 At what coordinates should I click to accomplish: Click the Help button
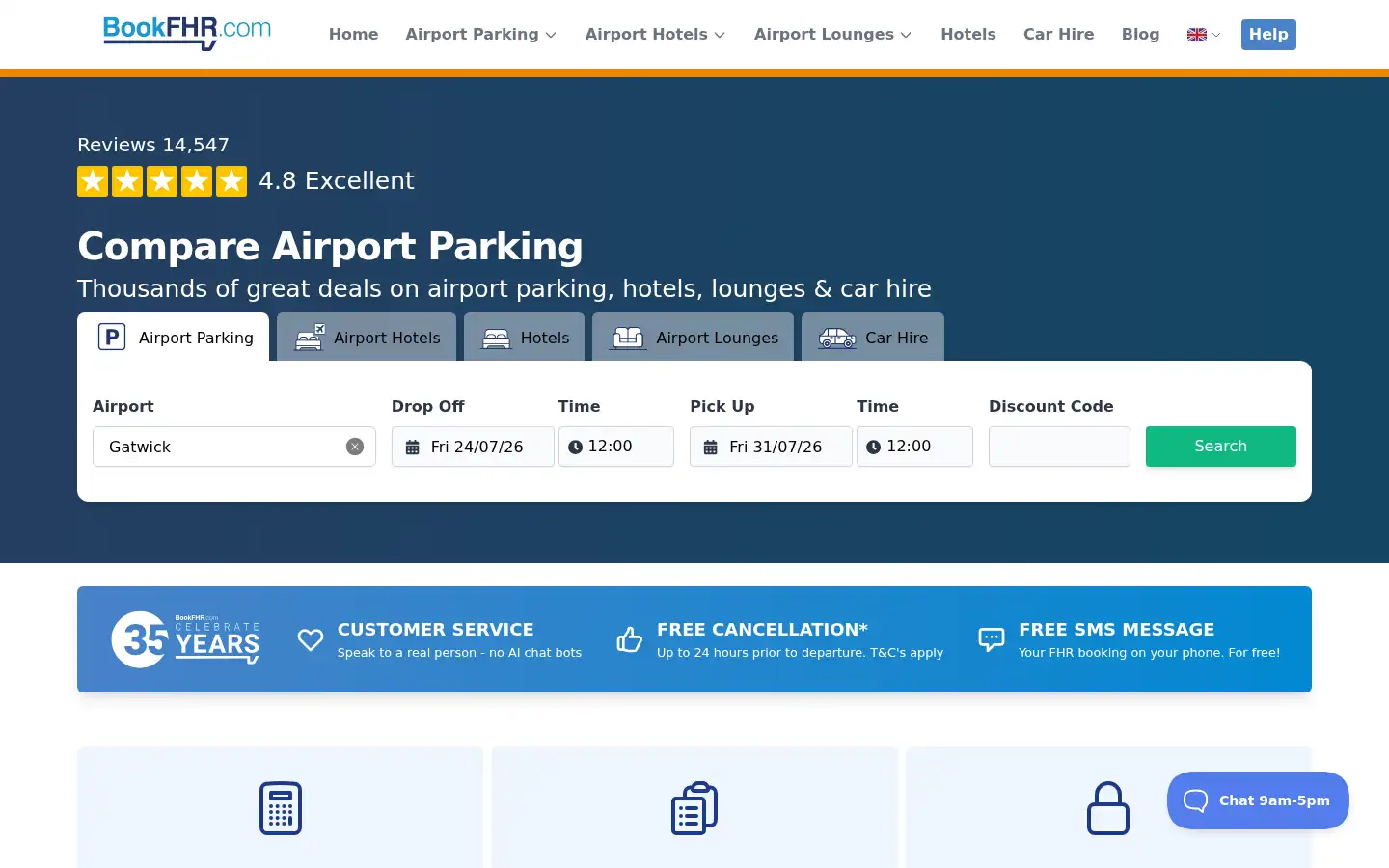tap(1268, 35)
